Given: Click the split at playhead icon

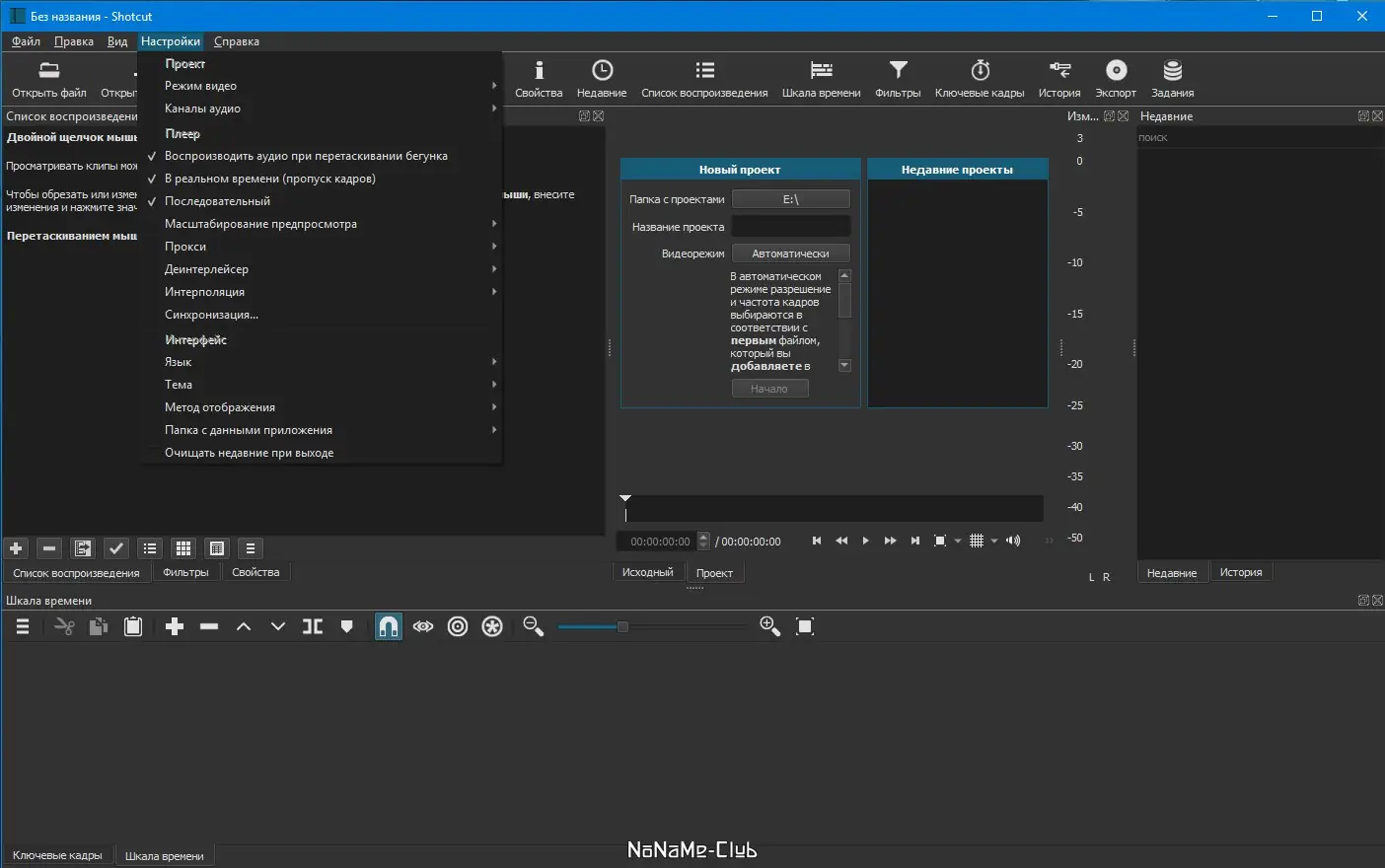Looking at the screenshot, I should point(313,626).
